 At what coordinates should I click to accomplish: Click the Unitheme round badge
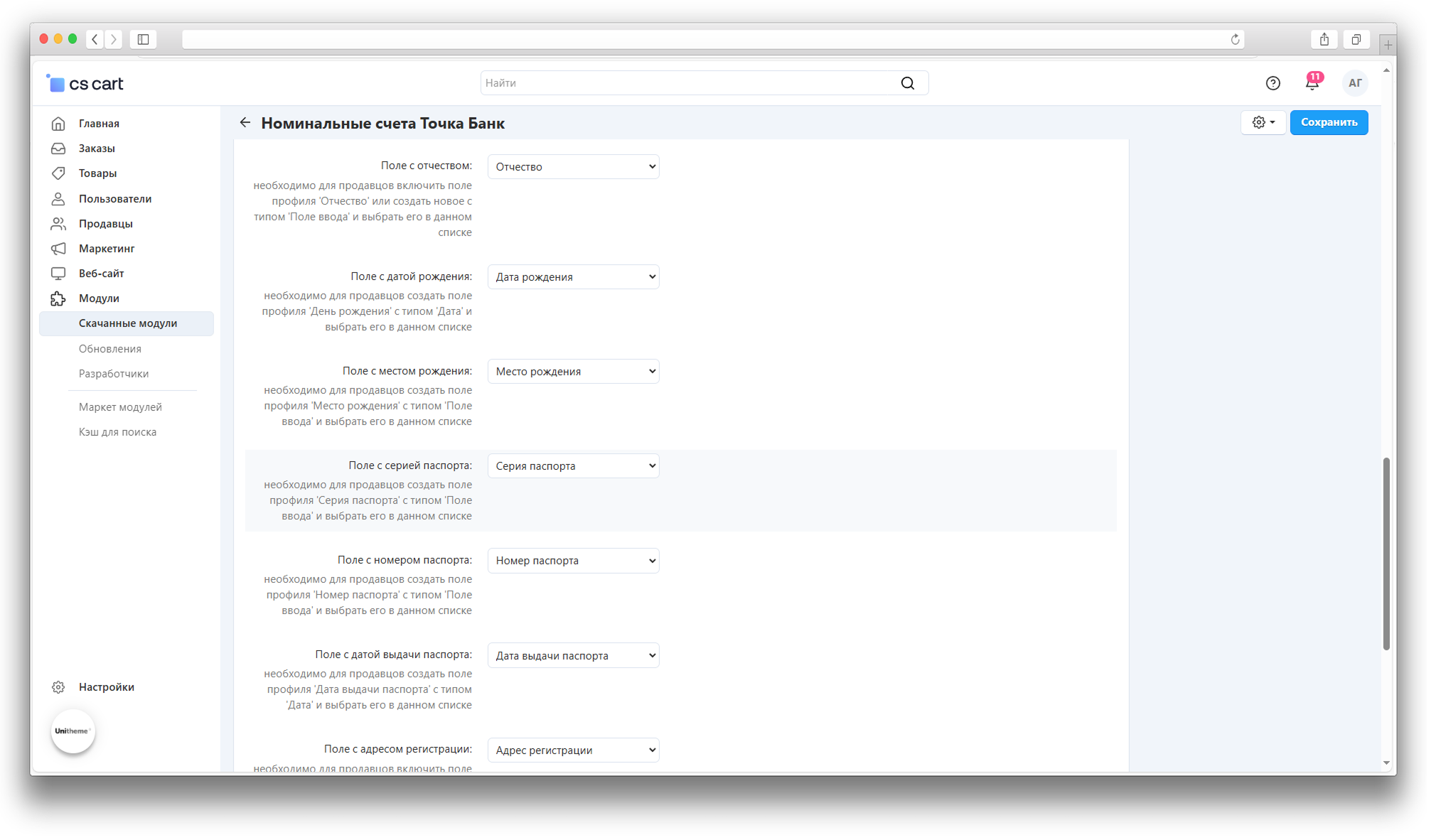(x=73, y=731)
